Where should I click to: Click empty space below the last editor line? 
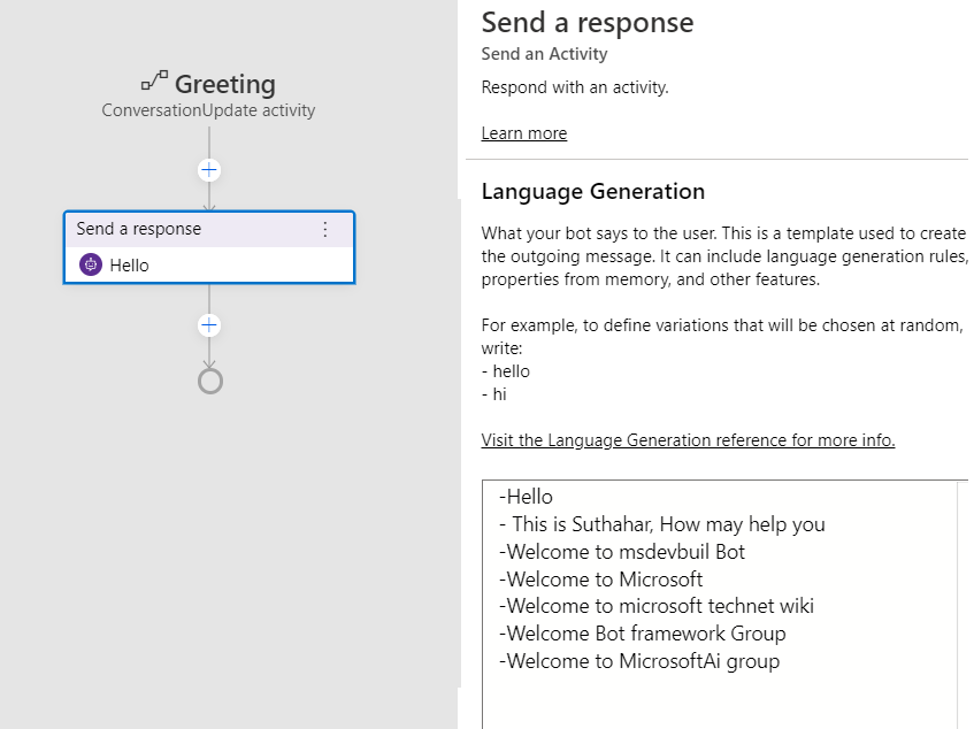pos(719,702)
